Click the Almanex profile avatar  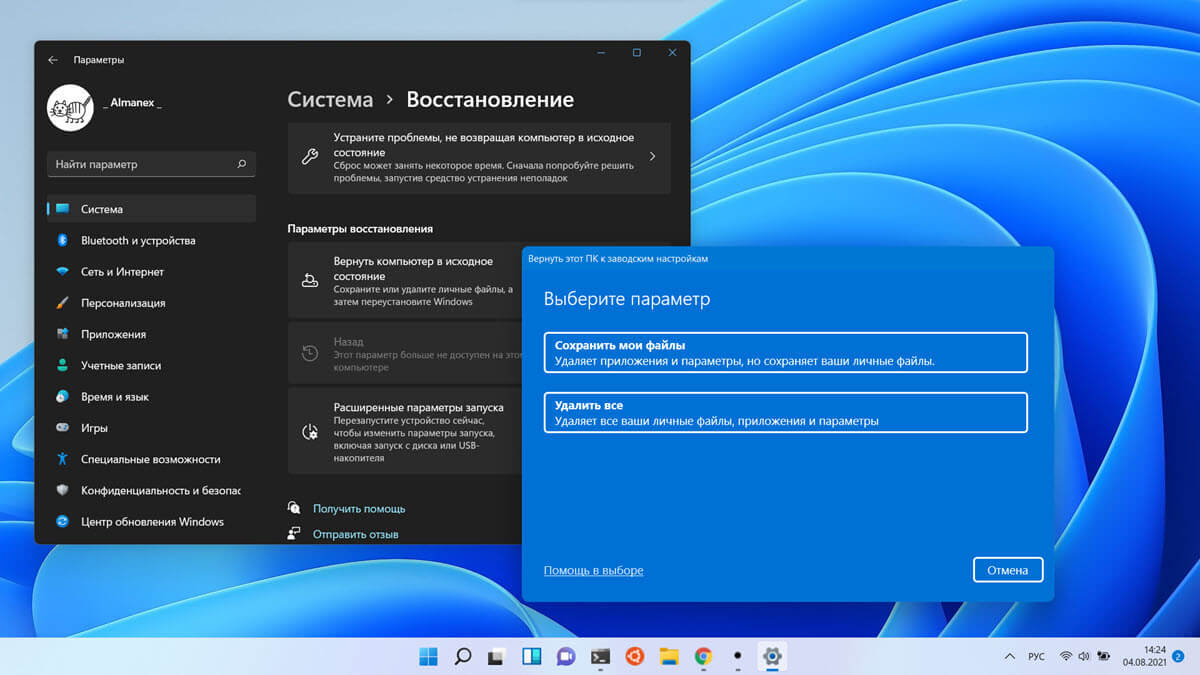pyautogui.click(x=70, y=108)
